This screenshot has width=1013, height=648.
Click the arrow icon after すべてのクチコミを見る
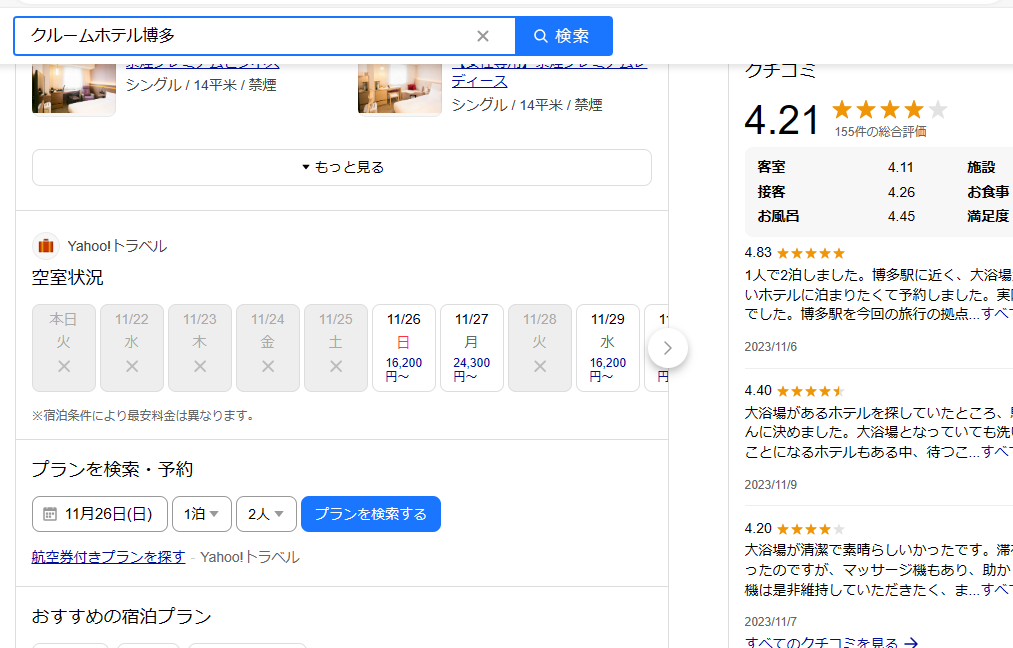[x=913, y=644]
